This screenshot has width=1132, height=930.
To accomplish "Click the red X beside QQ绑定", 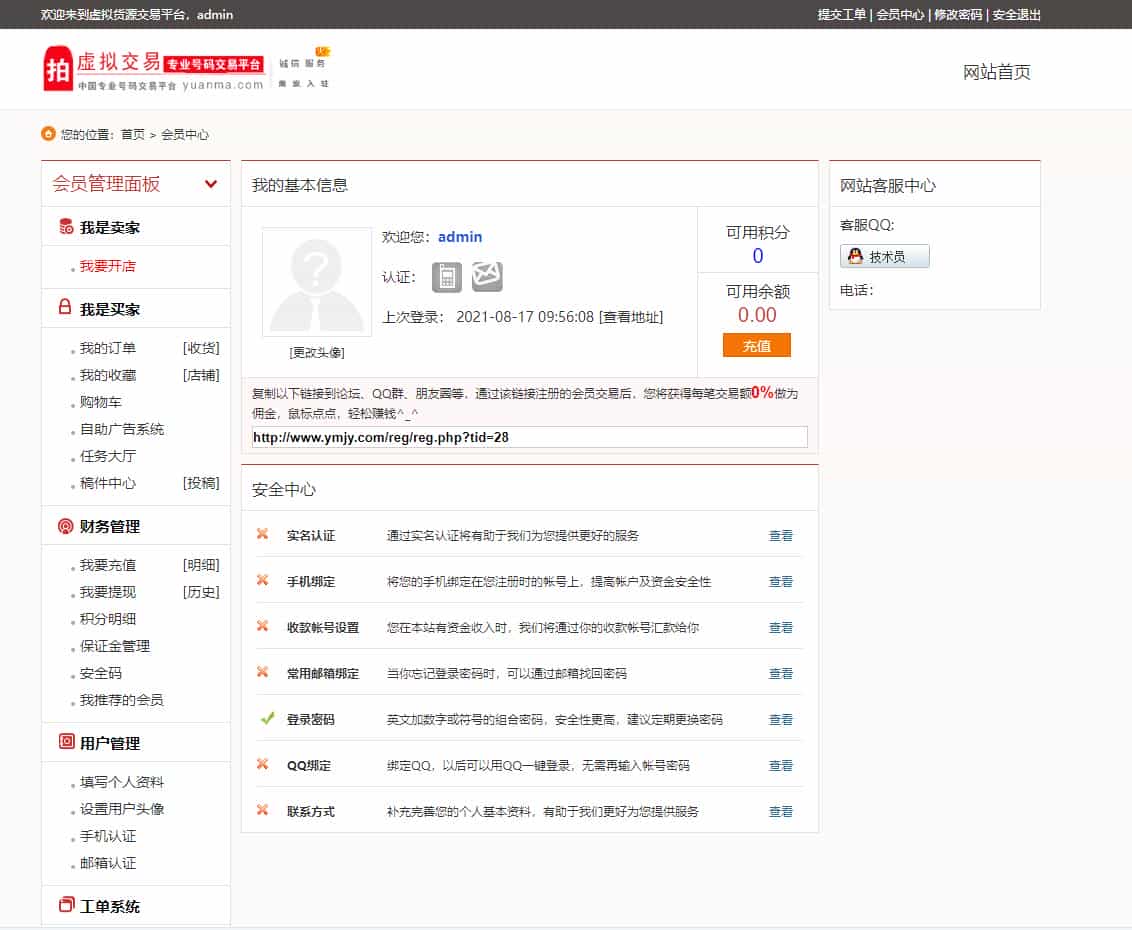I will (263, 764).
